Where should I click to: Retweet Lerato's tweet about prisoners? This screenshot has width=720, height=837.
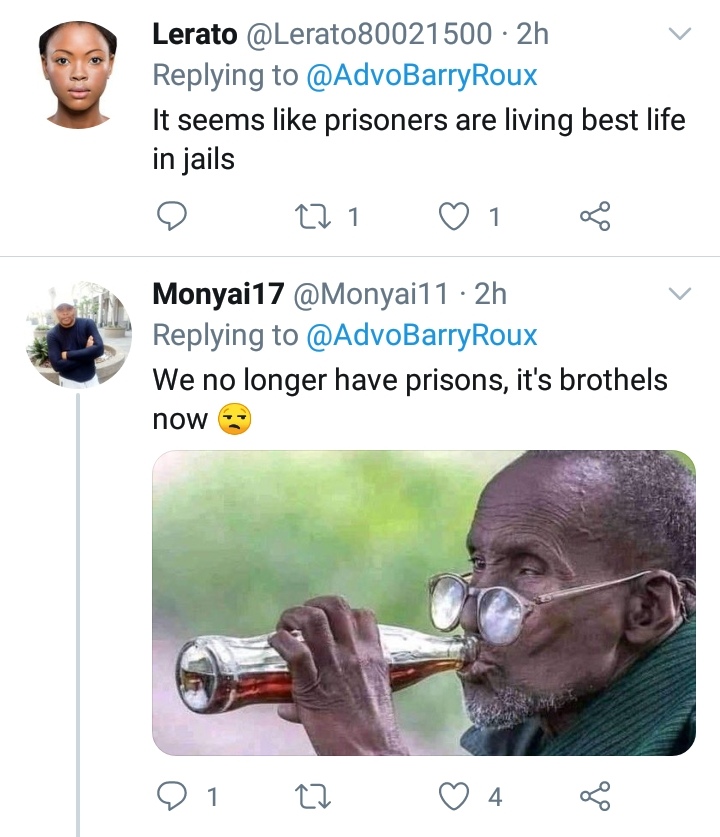coord(310,216)
